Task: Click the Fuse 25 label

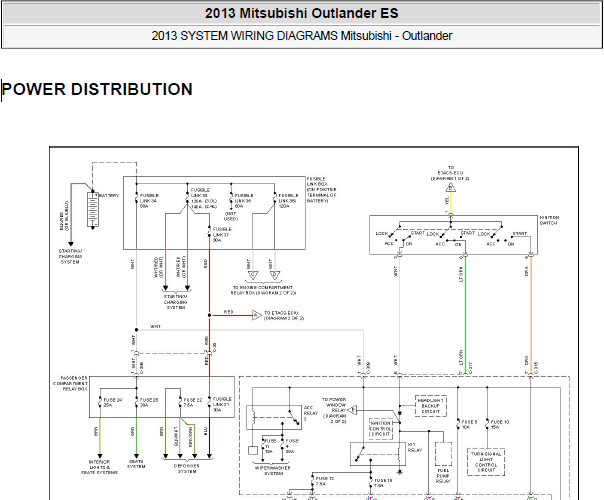Action: point(149,402)
